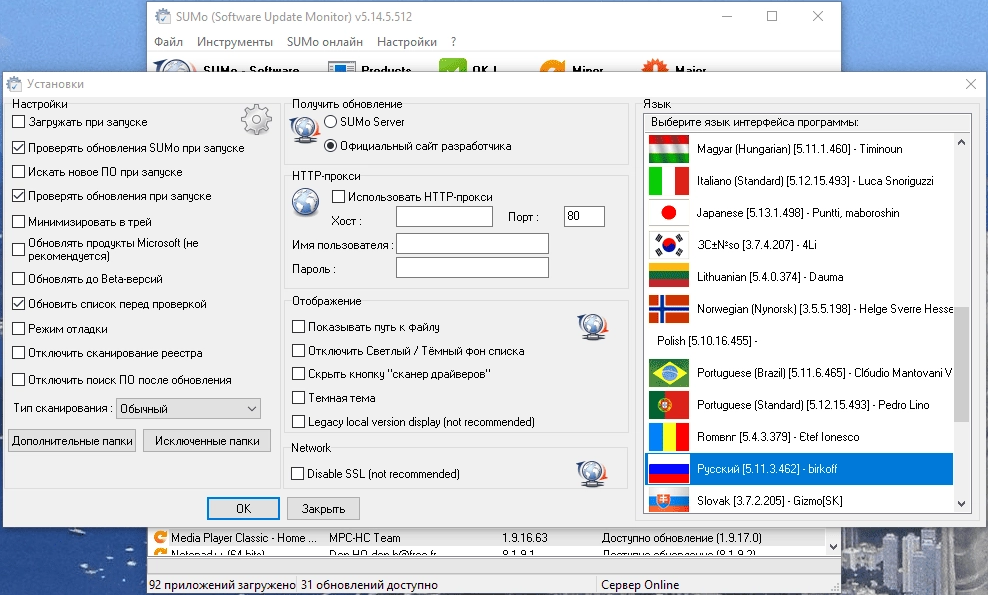
Task: Click Доступно обновление (1.9.17.0) cell
Action: tap(682, 538)
